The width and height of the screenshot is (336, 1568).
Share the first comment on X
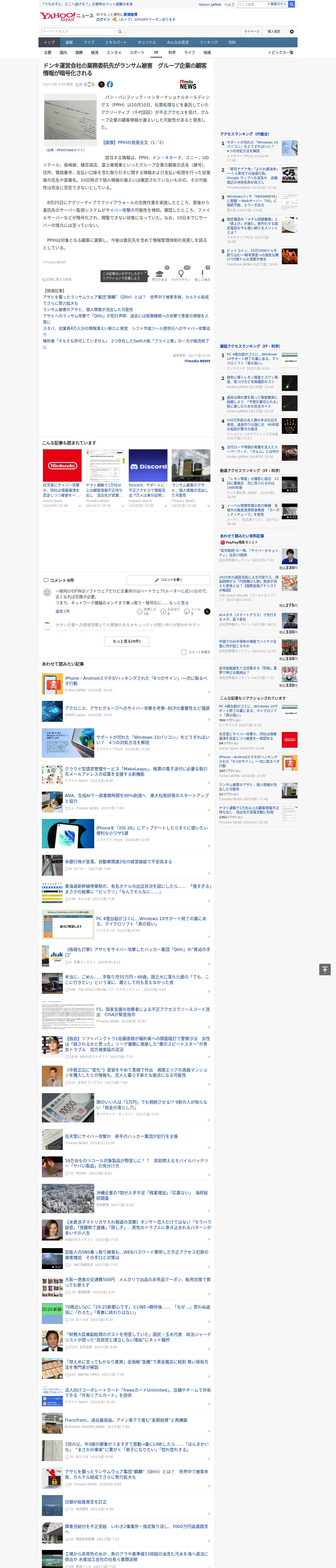click(x=207, y=611)
